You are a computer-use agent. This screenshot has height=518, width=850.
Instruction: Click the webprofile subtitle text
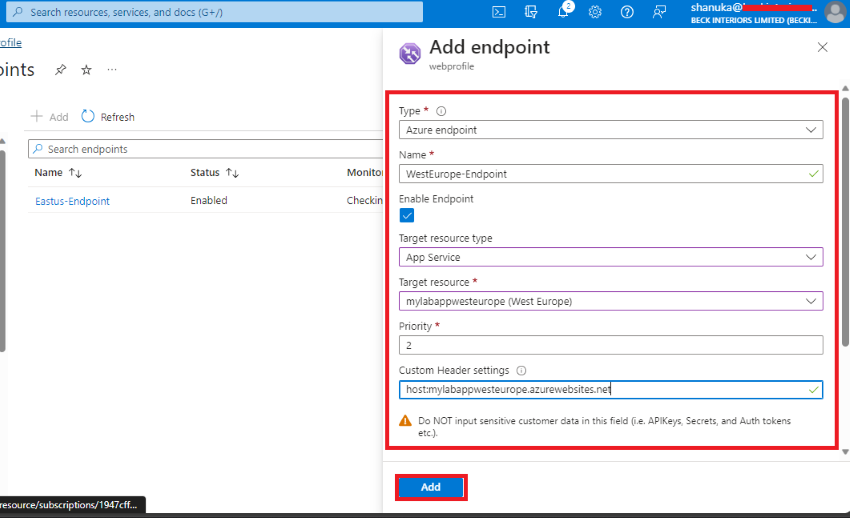click(452, 66)
